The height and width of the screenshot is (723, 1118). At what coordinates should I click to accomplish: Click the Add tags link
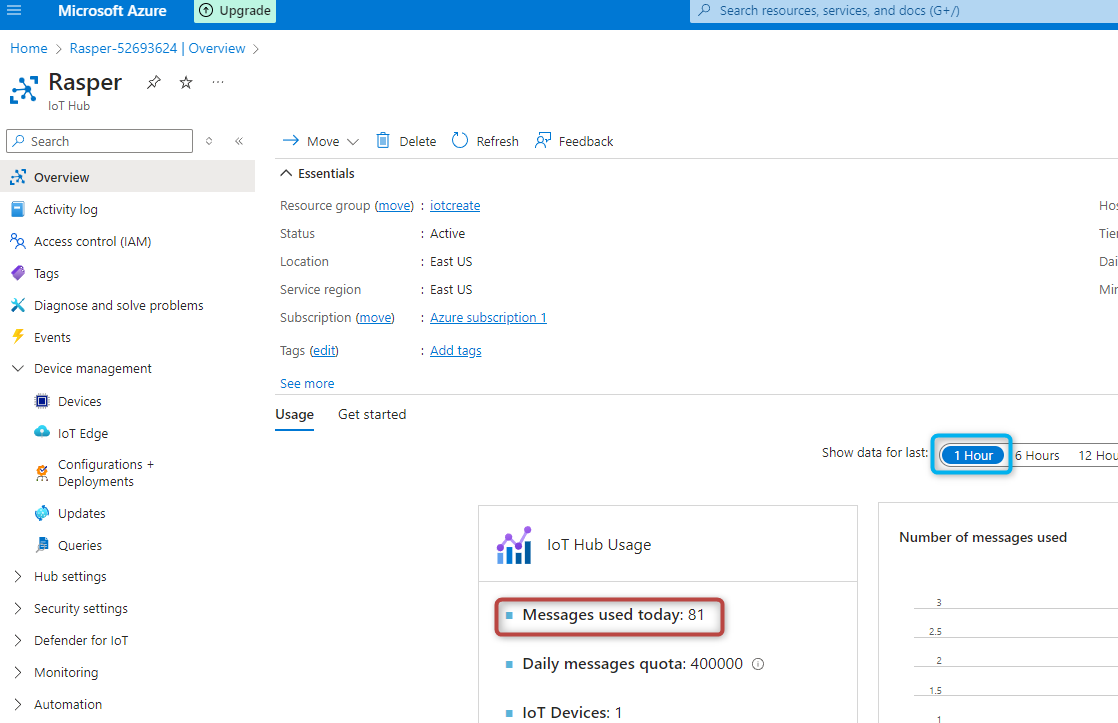coord(456,351)
